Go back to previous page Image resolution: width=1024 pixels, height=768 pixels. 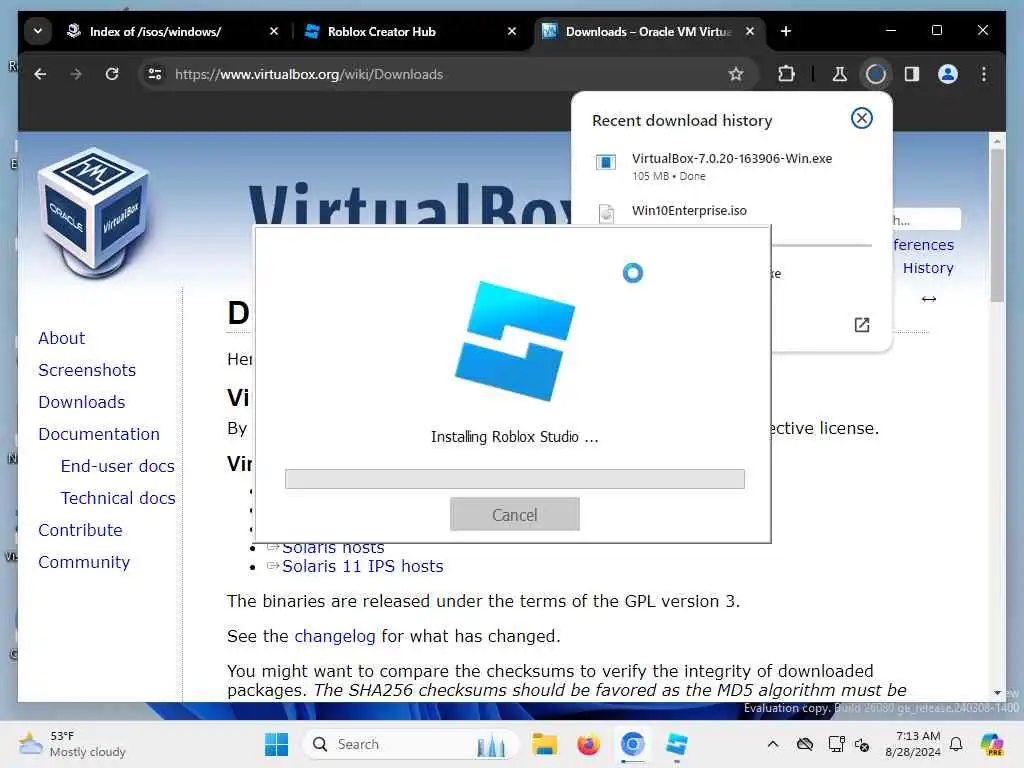pyautogui.click(x=40, y=74)
